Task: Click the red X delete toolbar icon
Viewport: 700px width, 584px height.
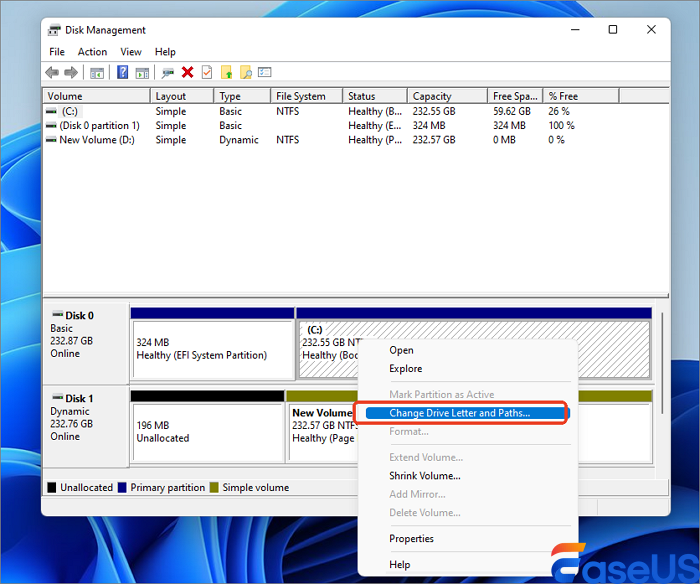Action: tap(187, 73)
